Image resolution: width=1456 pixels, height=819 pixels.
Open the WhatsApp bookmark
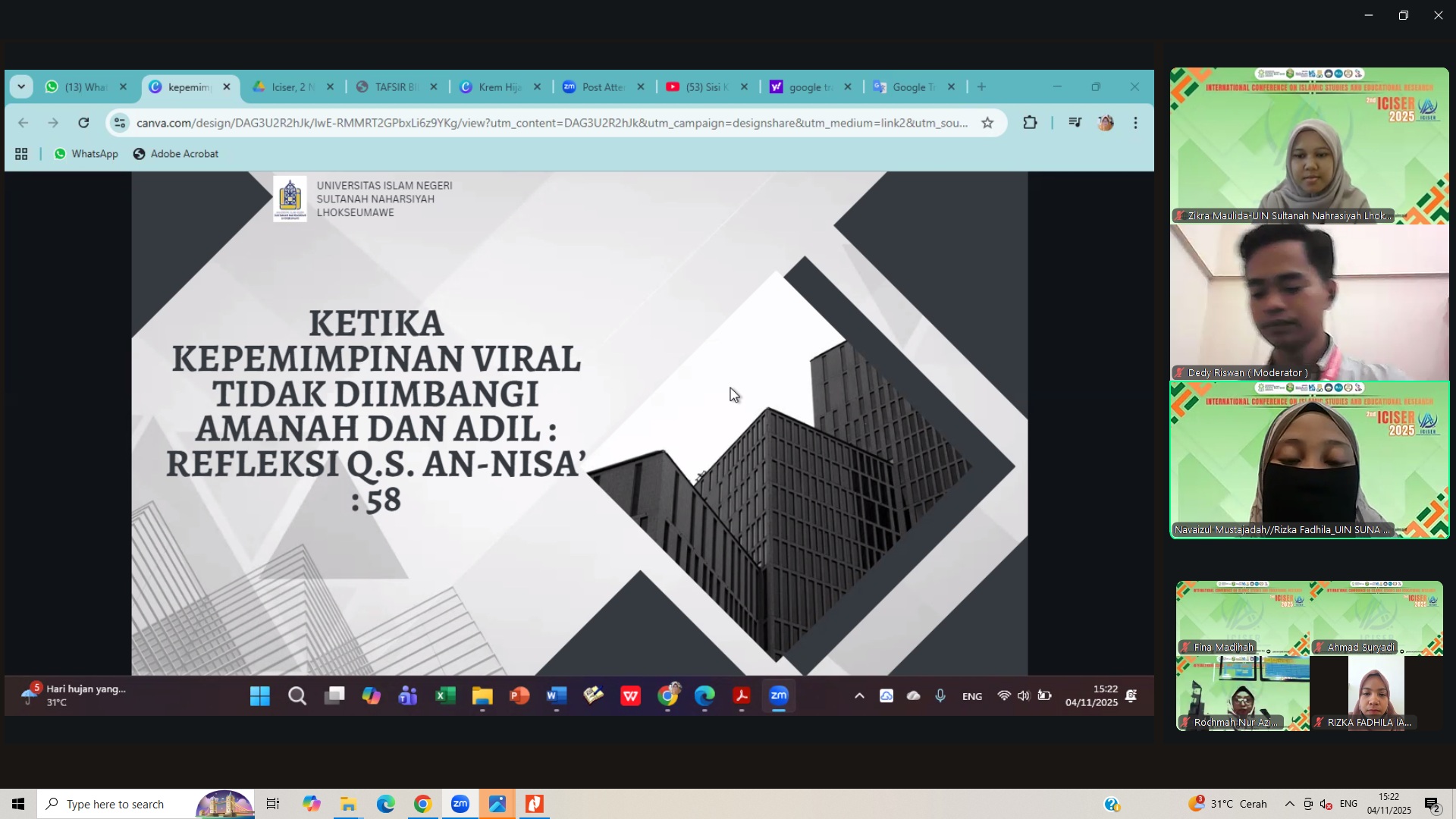tap(86, 154)
